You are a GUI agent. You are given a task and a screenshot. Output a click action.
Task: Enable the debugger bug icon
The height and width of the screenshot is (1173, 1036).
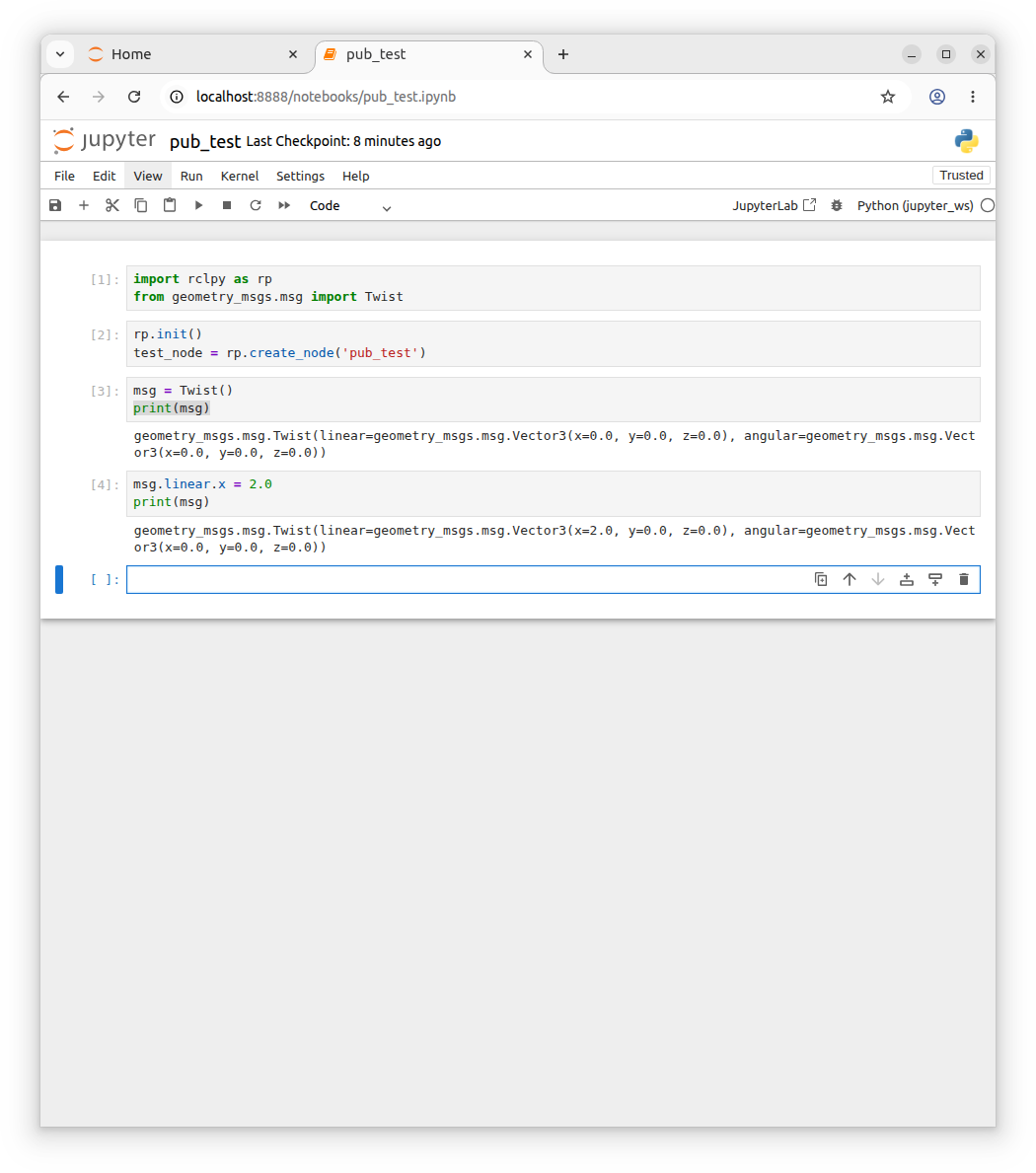837,205
